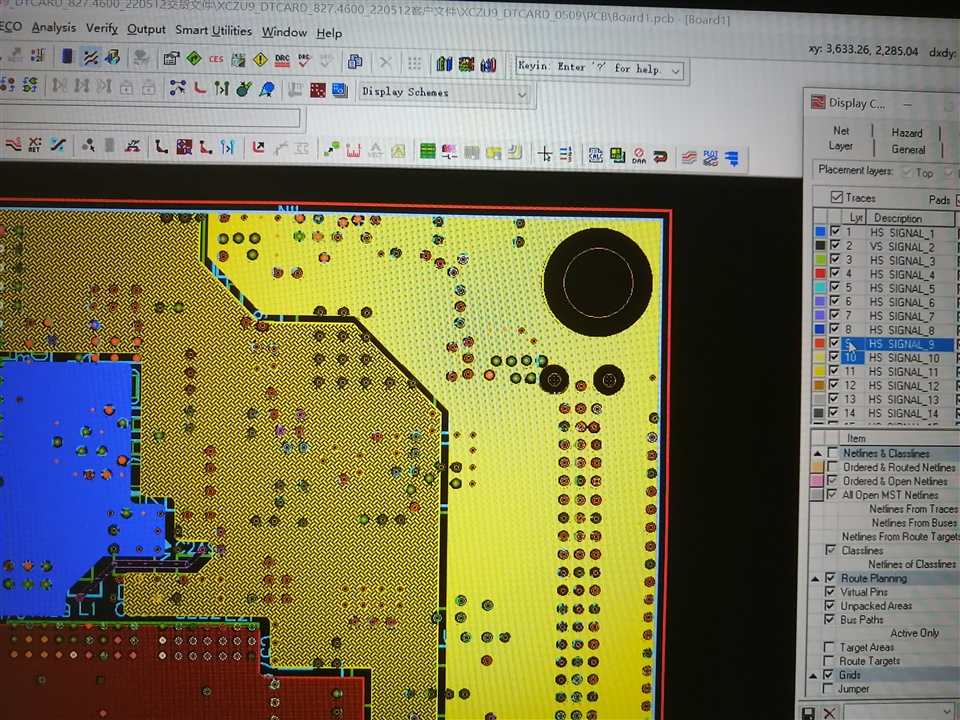Open the Keyin command dropdown arrow
This screenshot has width=960, height=720.
pyautogui.click(x=675, y=71)
